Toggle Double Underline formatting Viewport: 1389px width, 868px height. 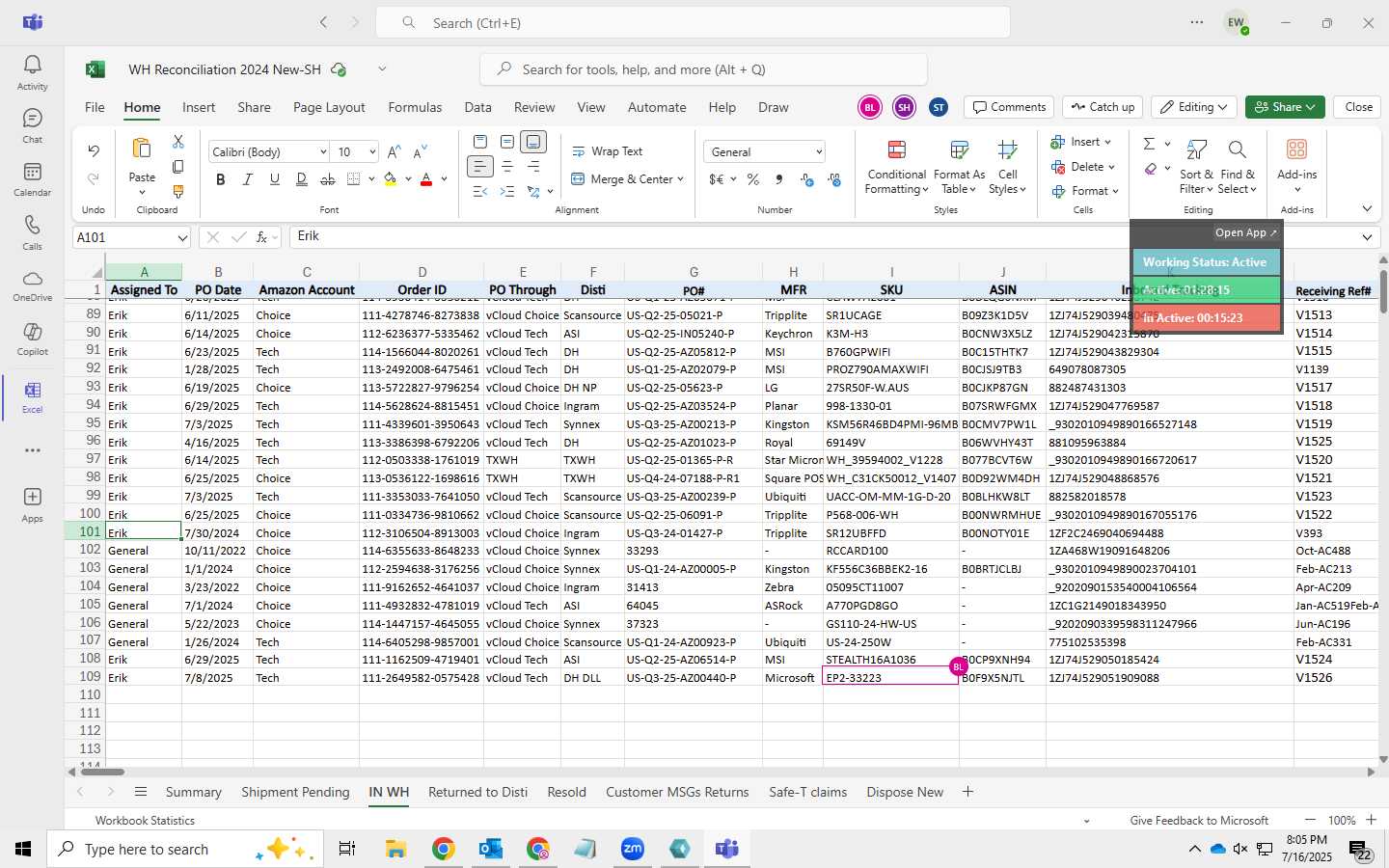click(x=301, y=179)
